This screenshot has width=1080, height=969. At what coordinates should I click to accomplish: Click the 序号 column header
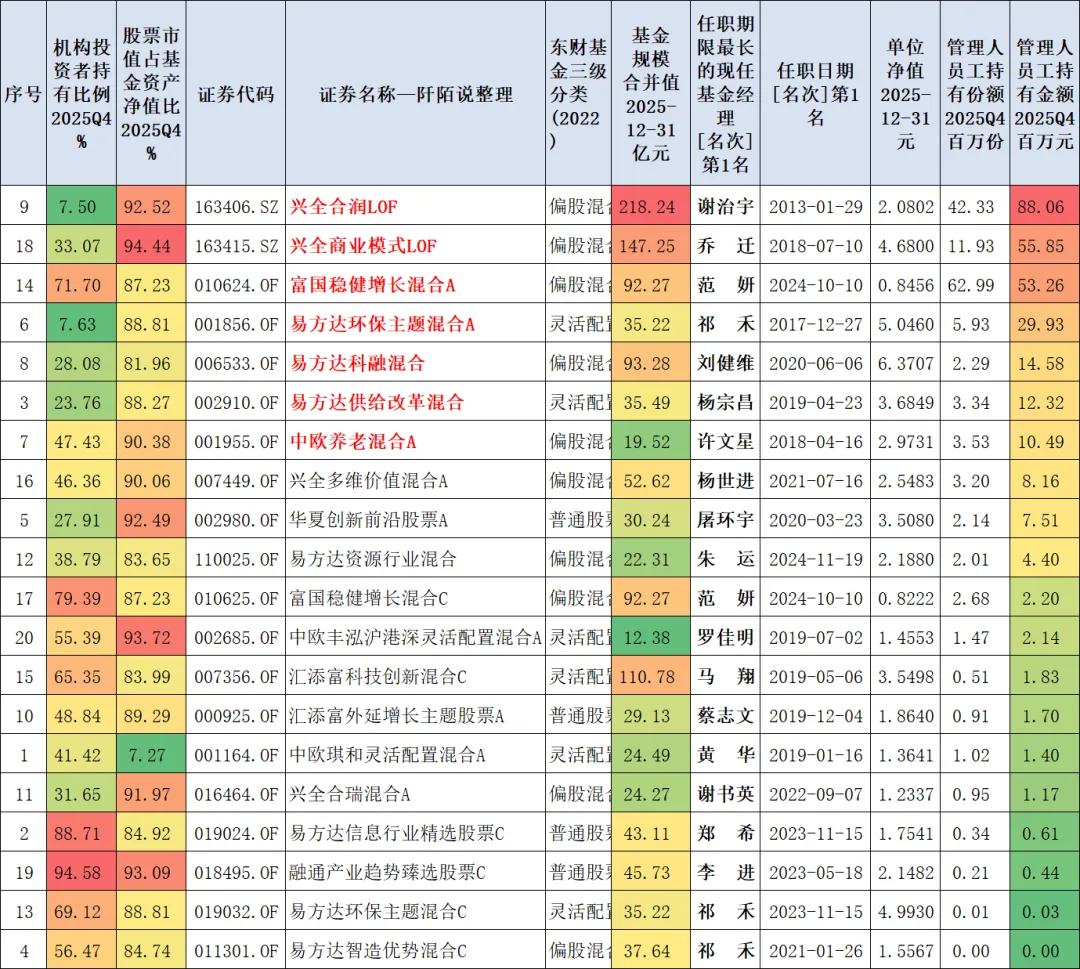(23, 94)
